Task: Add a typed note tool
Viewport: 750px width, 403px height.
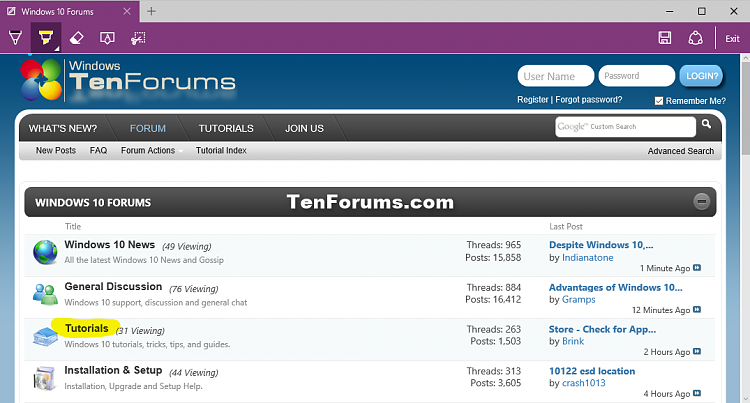Action: (107, 38)
